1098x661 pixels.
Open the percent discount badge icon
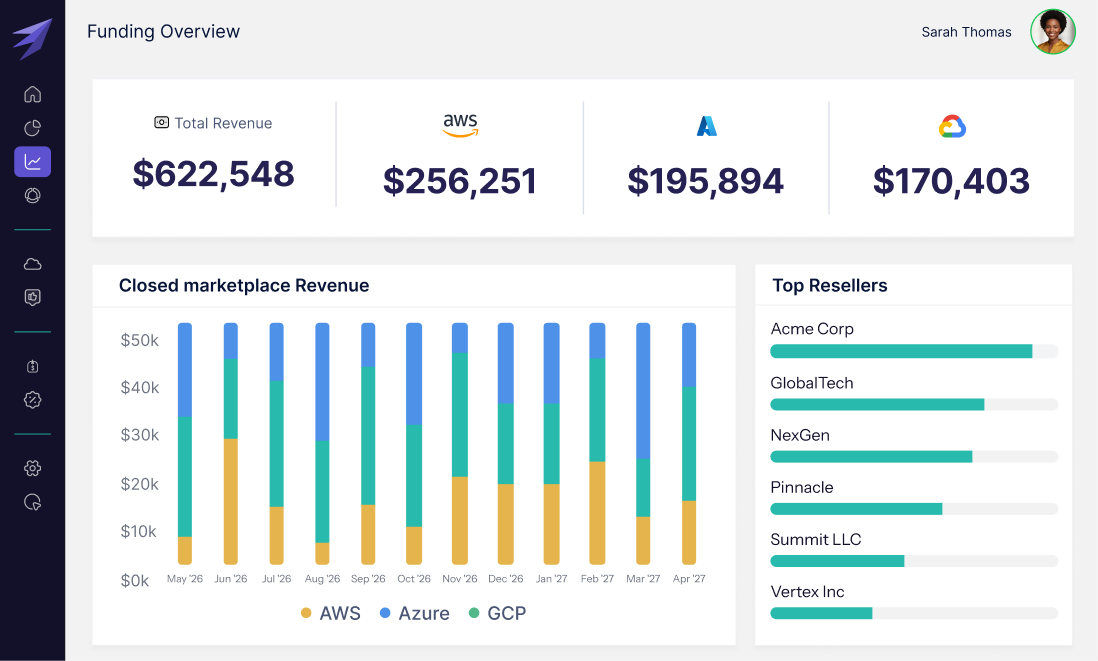(x=32, y=400)
